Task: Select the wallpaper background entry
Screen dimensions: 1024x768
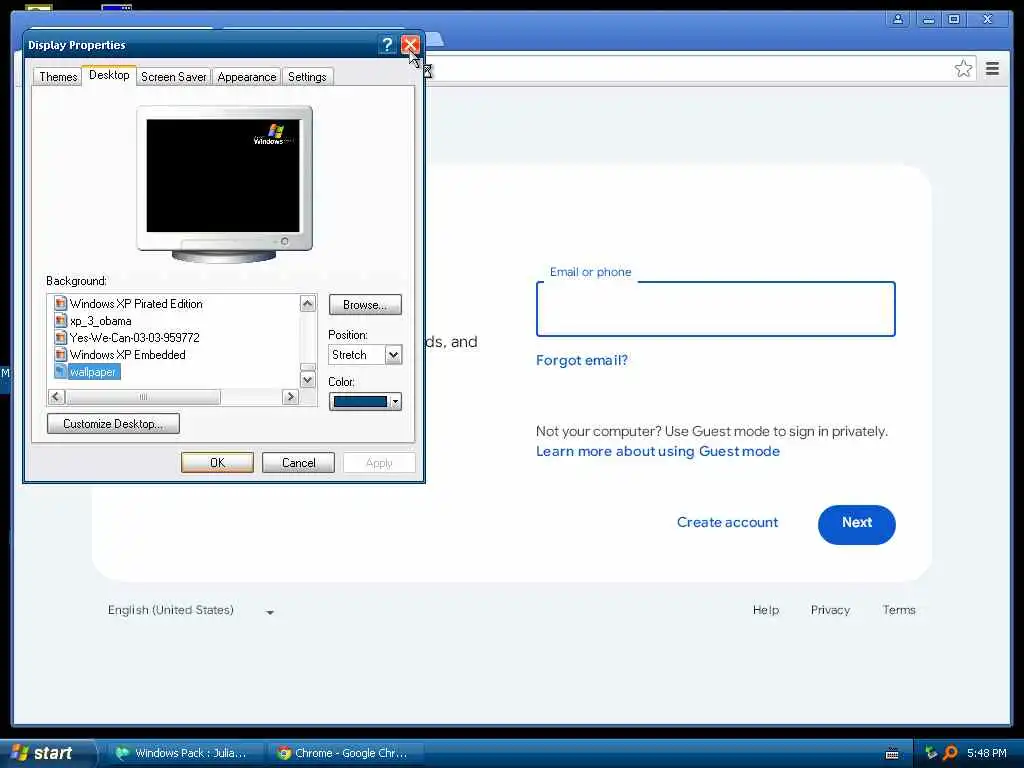Action: 93,372
